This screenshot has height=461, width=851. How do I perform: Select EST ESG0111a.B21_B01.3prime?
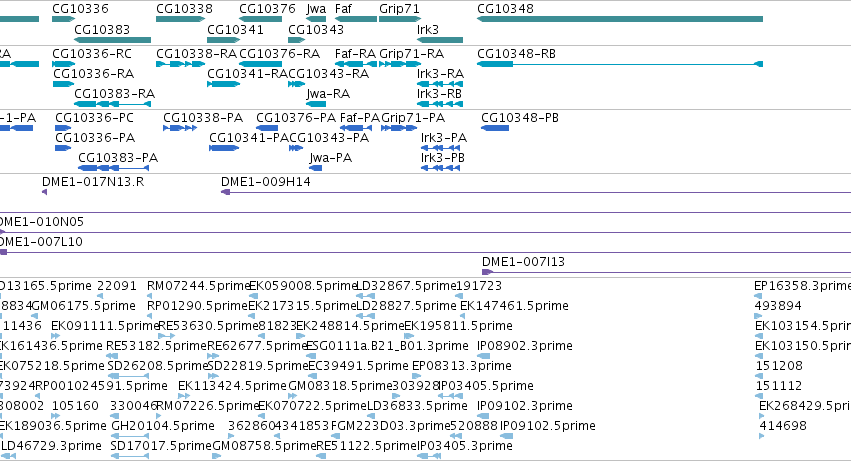point(388,346)
